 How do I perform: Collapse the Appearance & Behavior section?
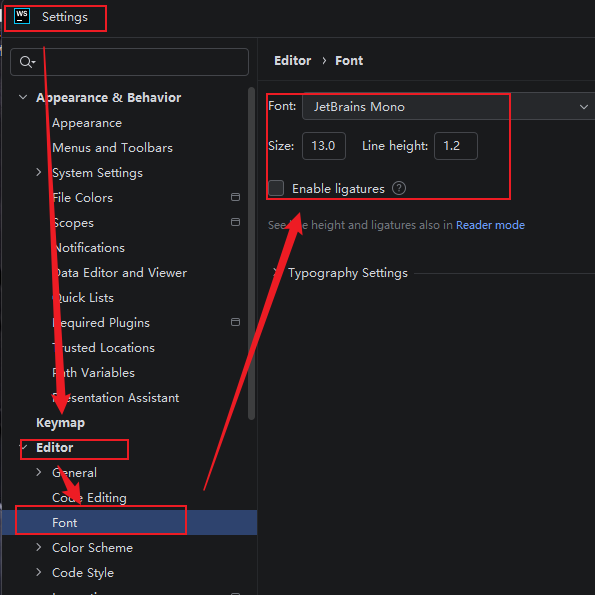pos(23,97)
